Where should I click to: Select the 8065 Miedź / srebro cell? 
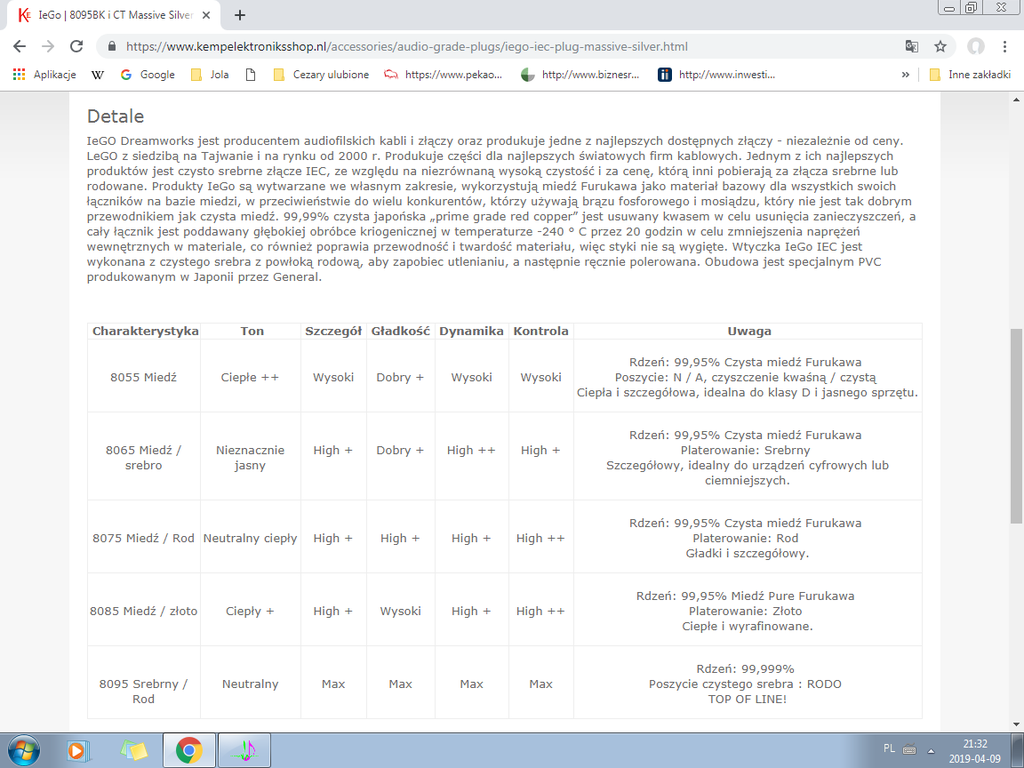(x=144, y=457)
